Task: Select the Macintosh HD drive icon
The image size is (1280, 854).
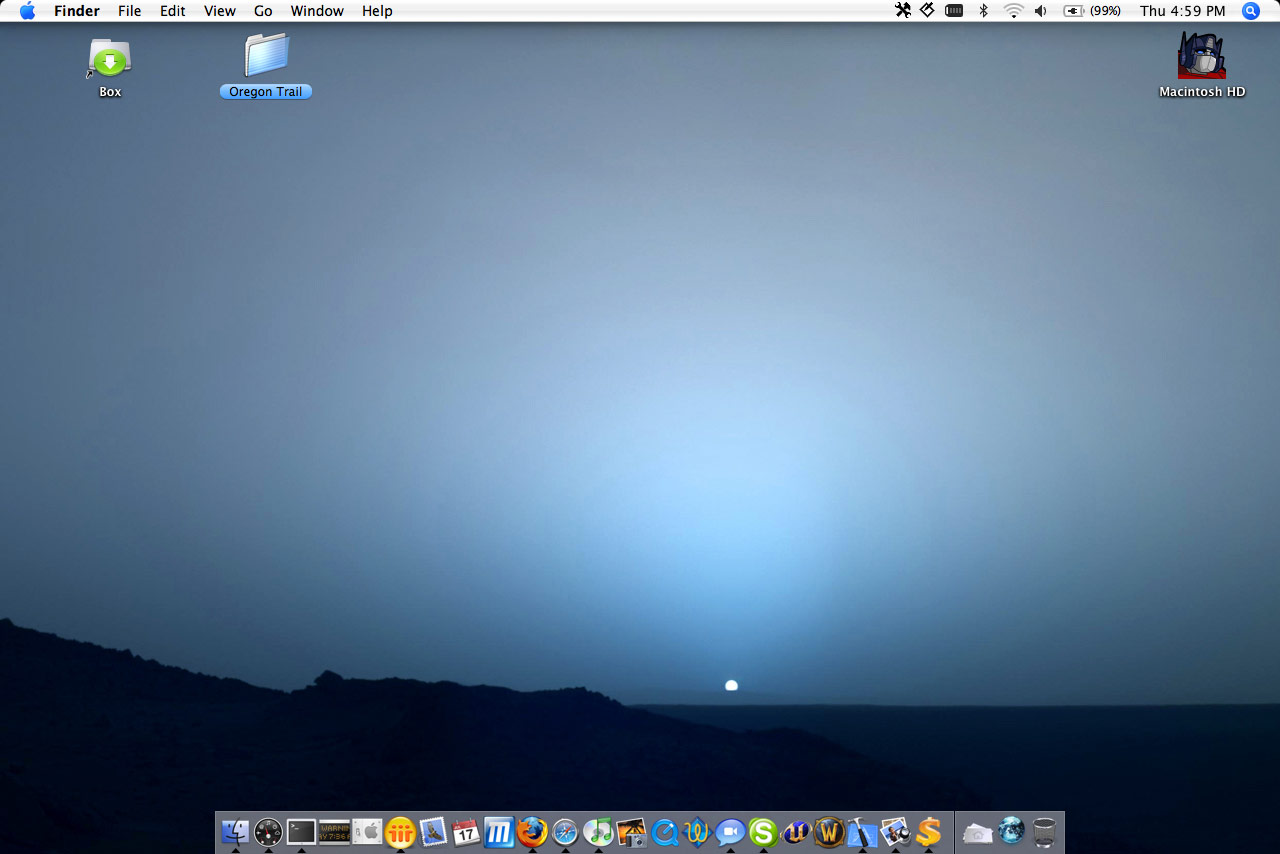Action: click(x=1201, y=56)
